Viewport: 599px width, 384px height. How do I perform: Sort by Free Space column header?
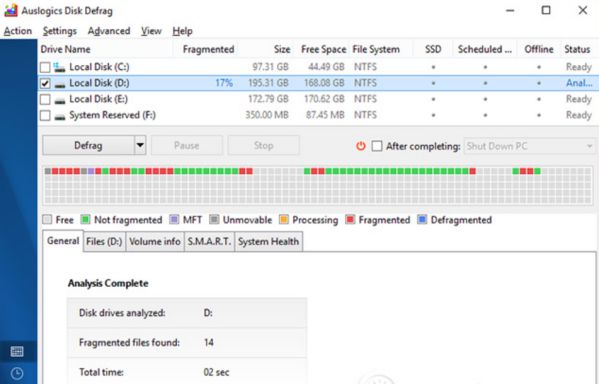pyautogui.click(x=324, y=49)
